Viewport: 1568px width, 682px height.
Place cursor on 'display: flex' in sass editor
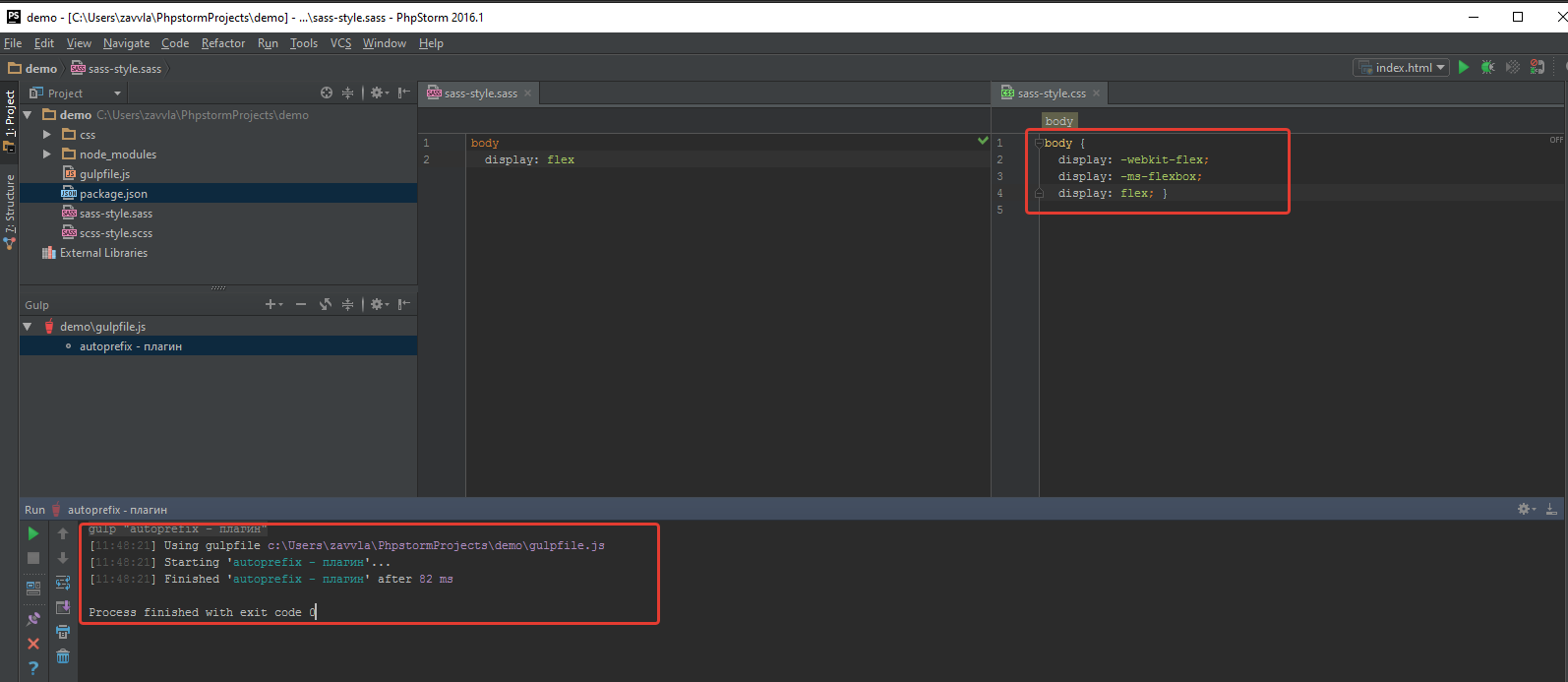pyautogui.click(x=529, y=159)
